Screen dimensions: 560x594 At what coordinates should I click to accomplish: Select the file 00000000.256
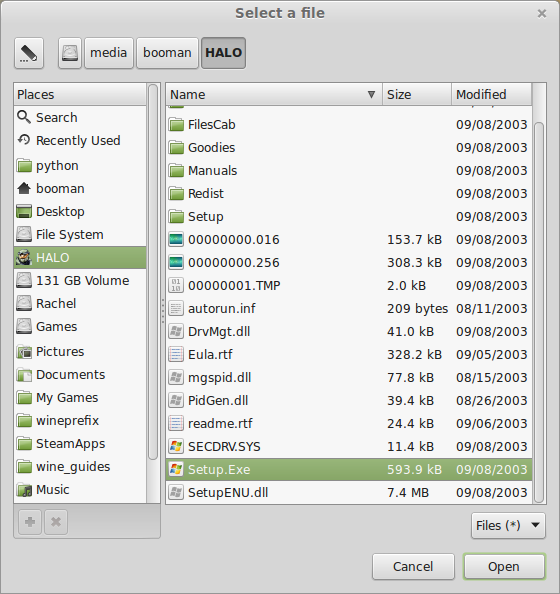(x=349, y=263)
